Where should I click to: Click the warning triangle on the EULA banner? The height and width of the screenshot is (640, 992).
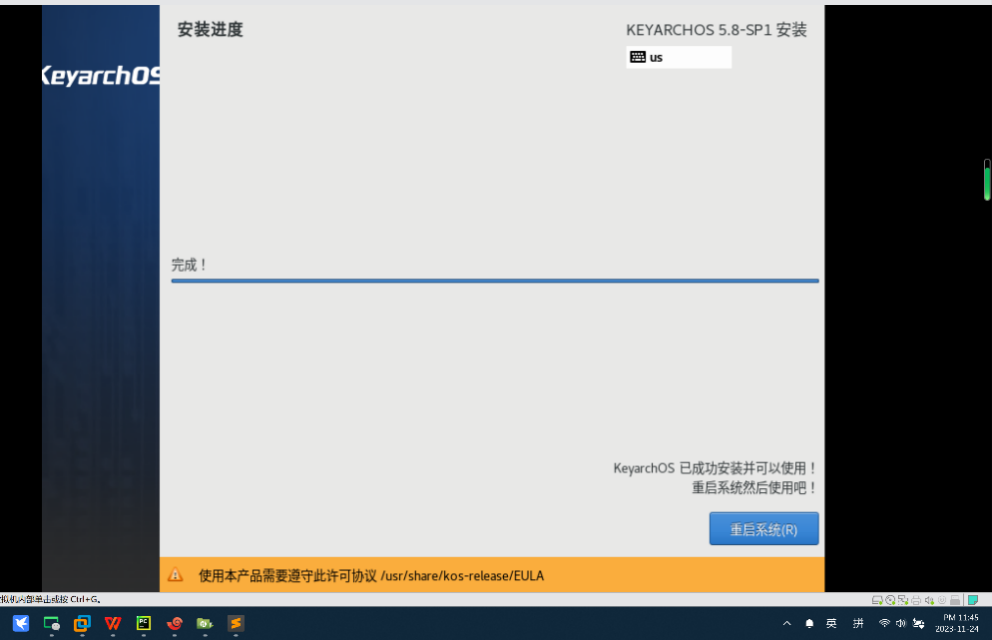click(177, 575)
